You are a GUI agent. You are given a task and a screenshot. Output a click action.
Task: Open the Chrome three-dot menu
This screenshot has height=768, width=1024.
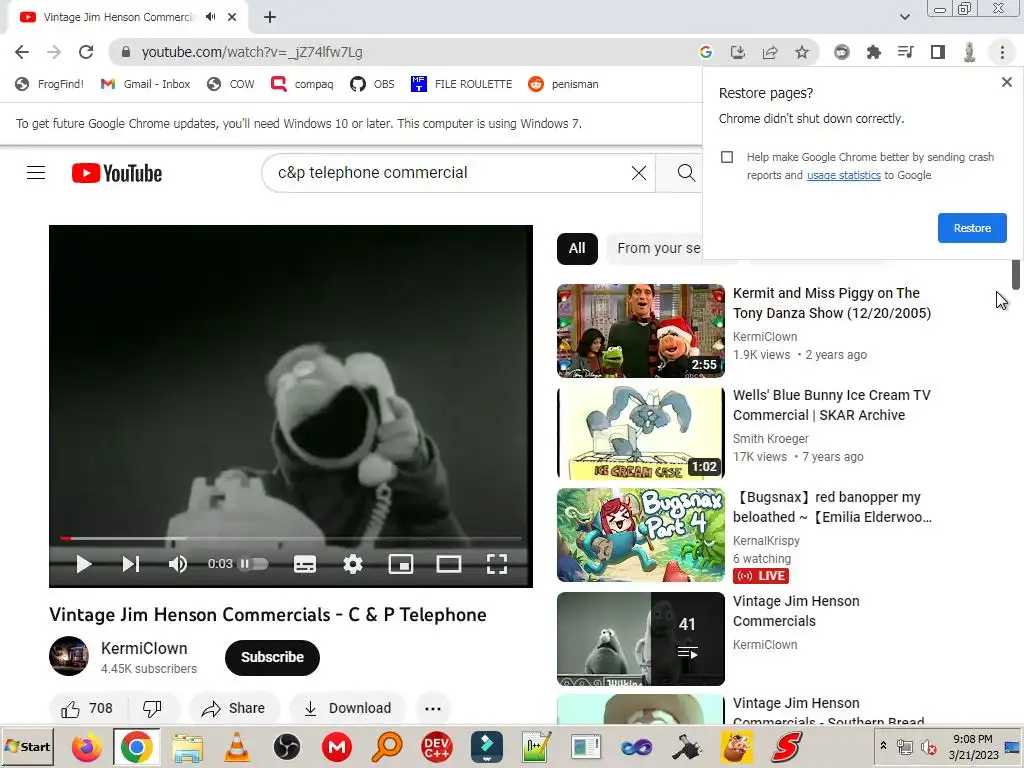pos(1002,52)
